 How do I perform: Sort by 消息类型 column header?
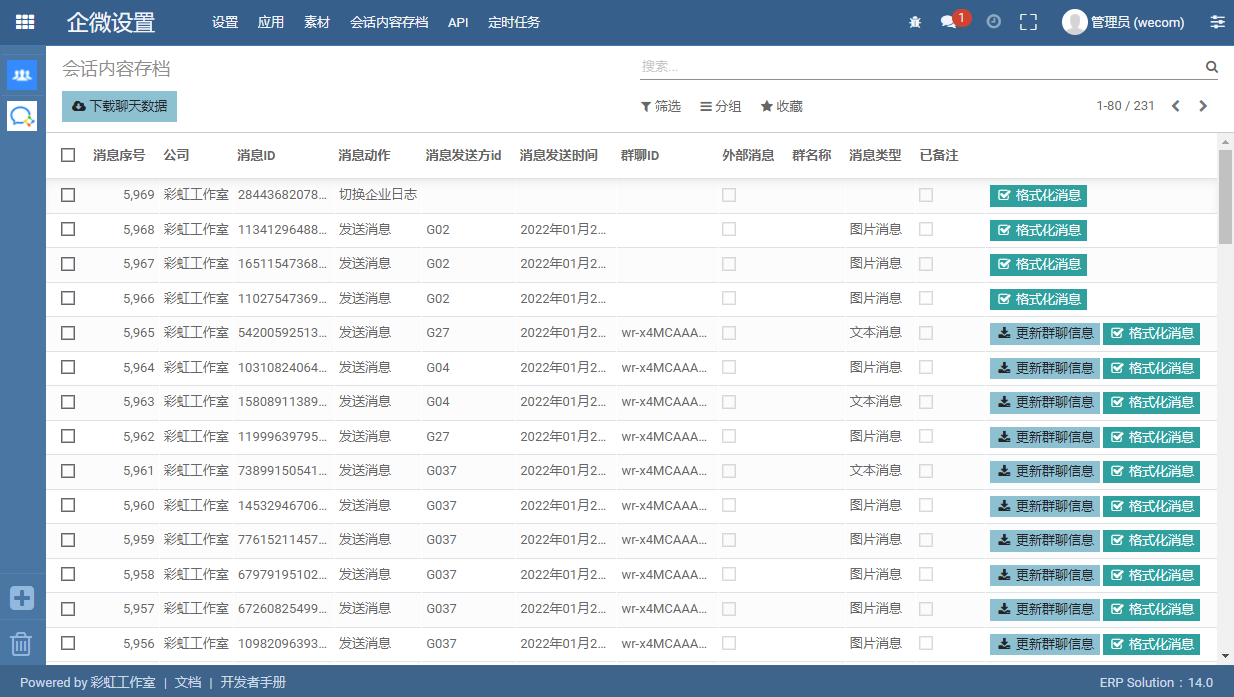[875, 155]
